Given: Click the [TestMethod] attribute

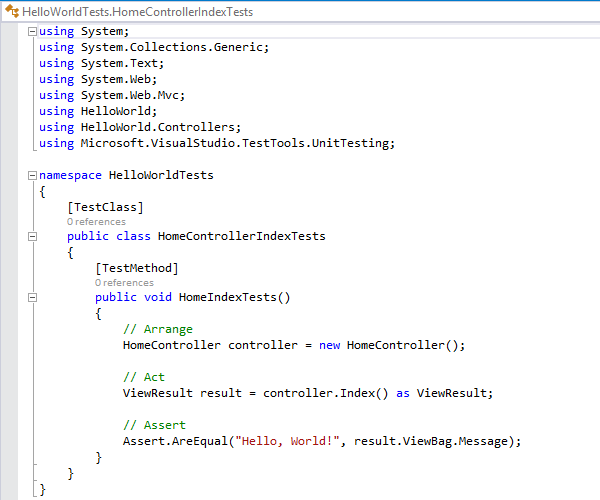Looking at the screenshot, I should coord(137,268).
